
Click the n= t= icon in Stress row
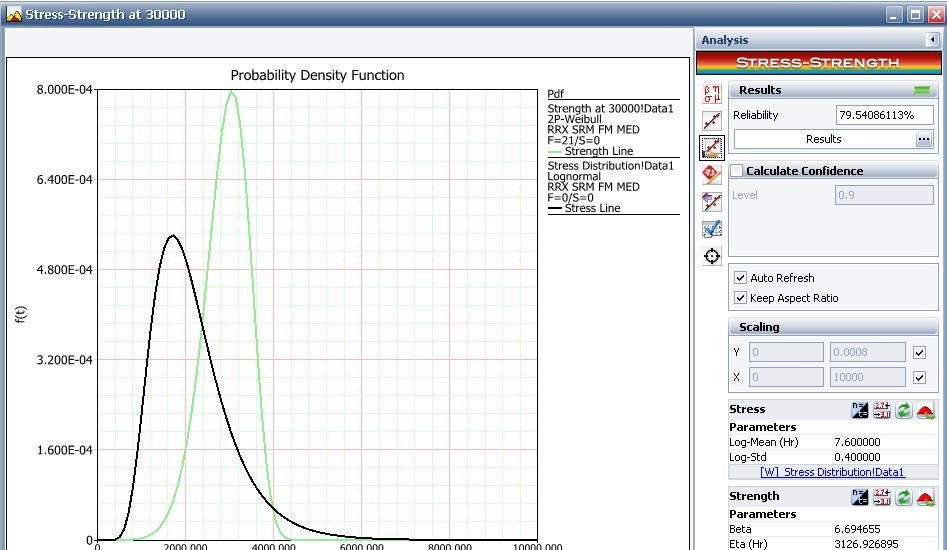[859, 410]
